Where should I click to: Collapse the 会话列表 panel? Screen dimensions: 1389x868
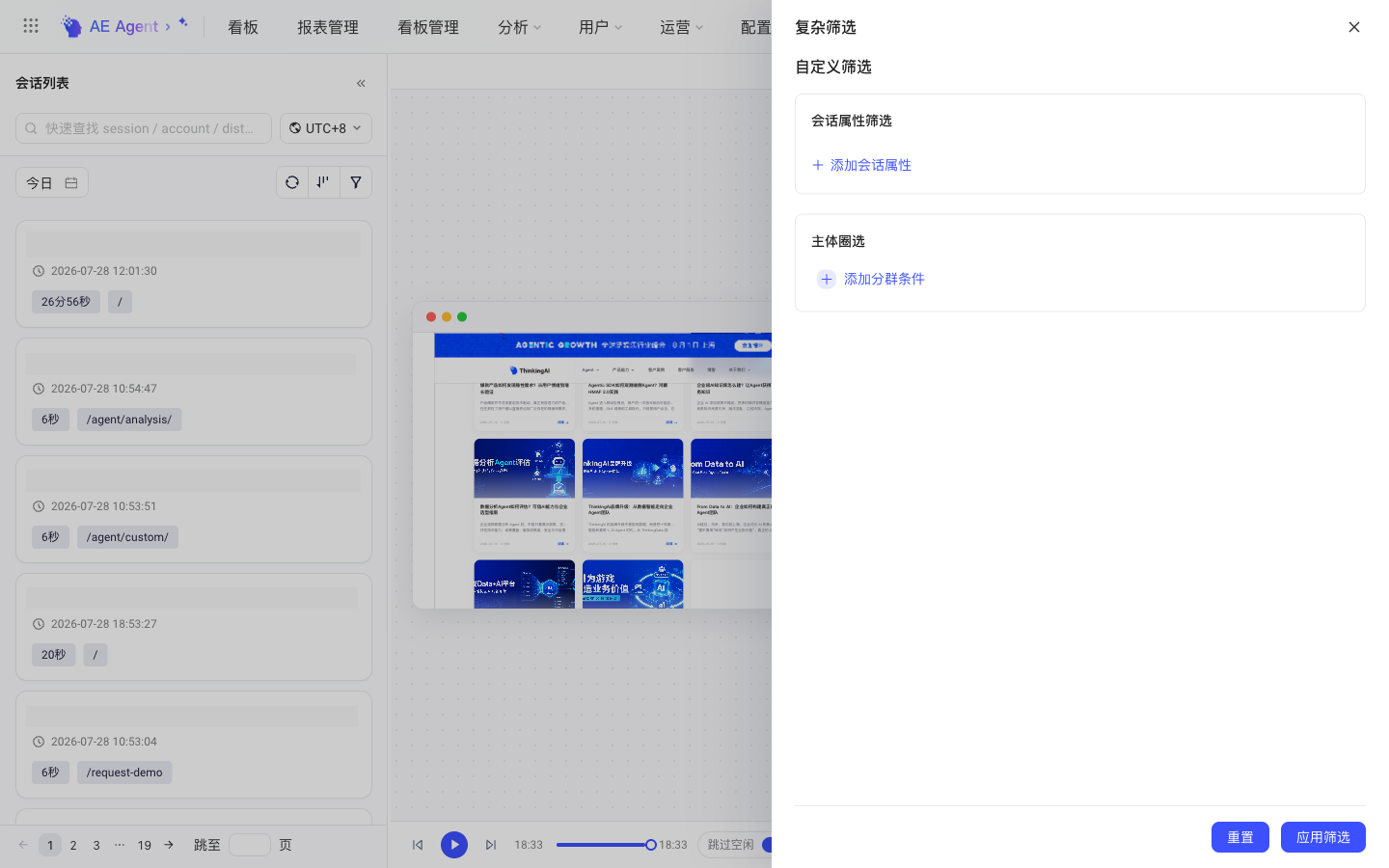tap(361, 83)
